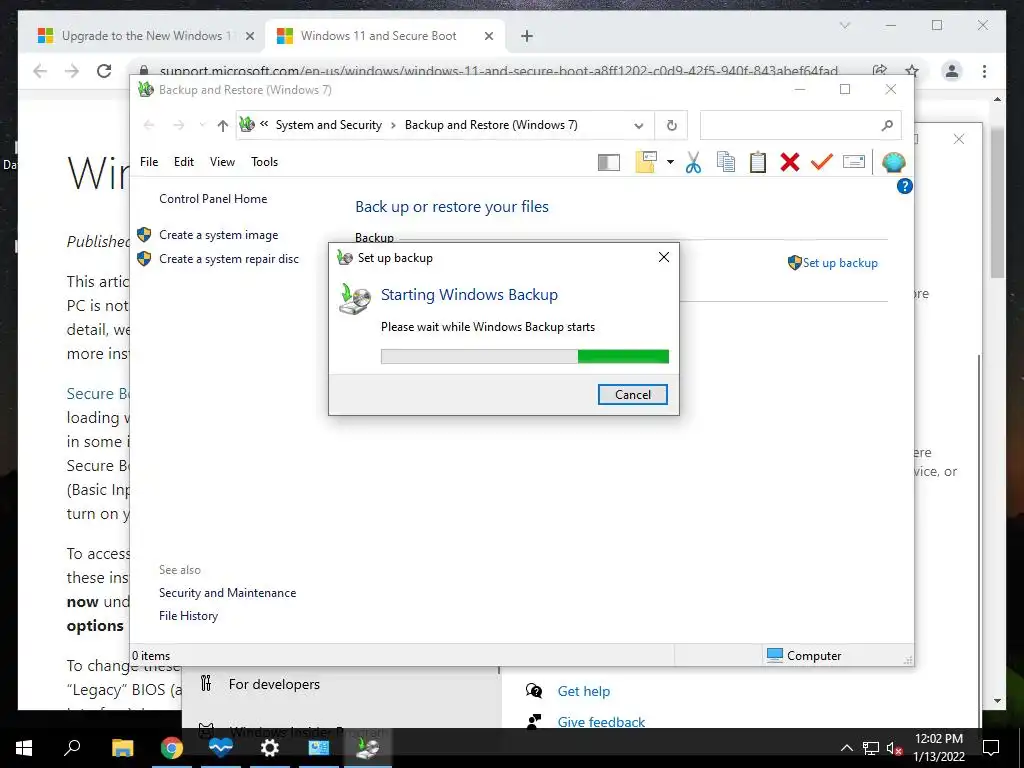Click Get help link in Settings
This screenshot has width=1024, height=768.
click(584, 691)
